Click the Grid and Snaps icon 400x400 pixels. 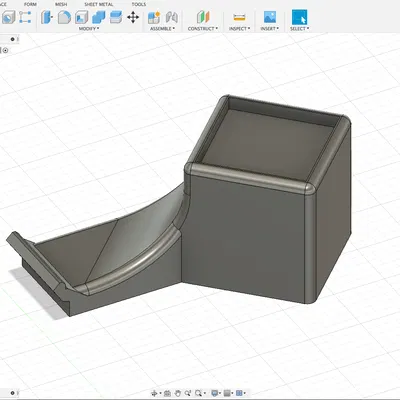pyautogui.click(x=227, y=393)
